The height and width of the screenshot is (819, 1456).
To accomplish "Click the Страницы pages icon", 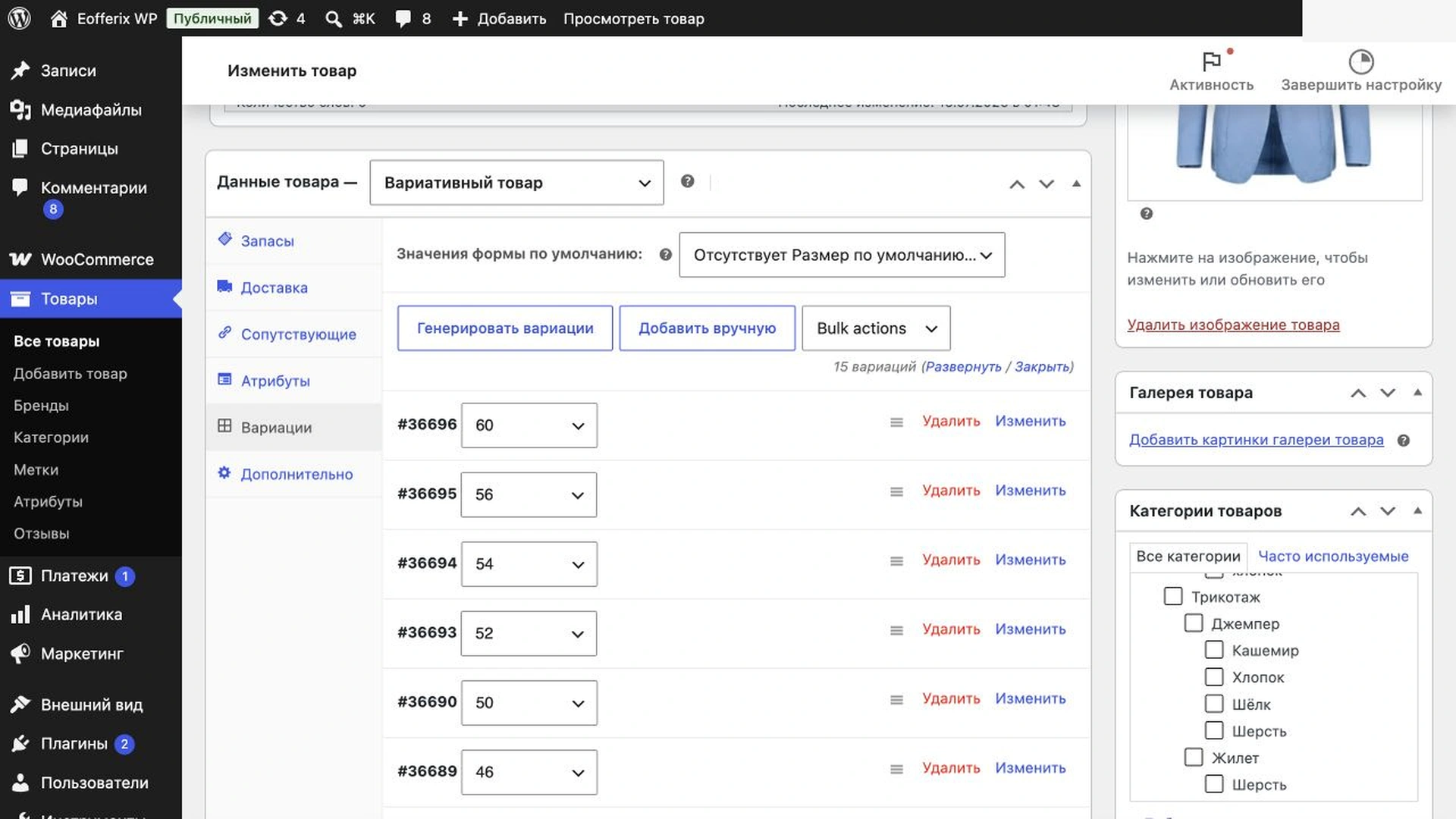I will pos(20,149).
